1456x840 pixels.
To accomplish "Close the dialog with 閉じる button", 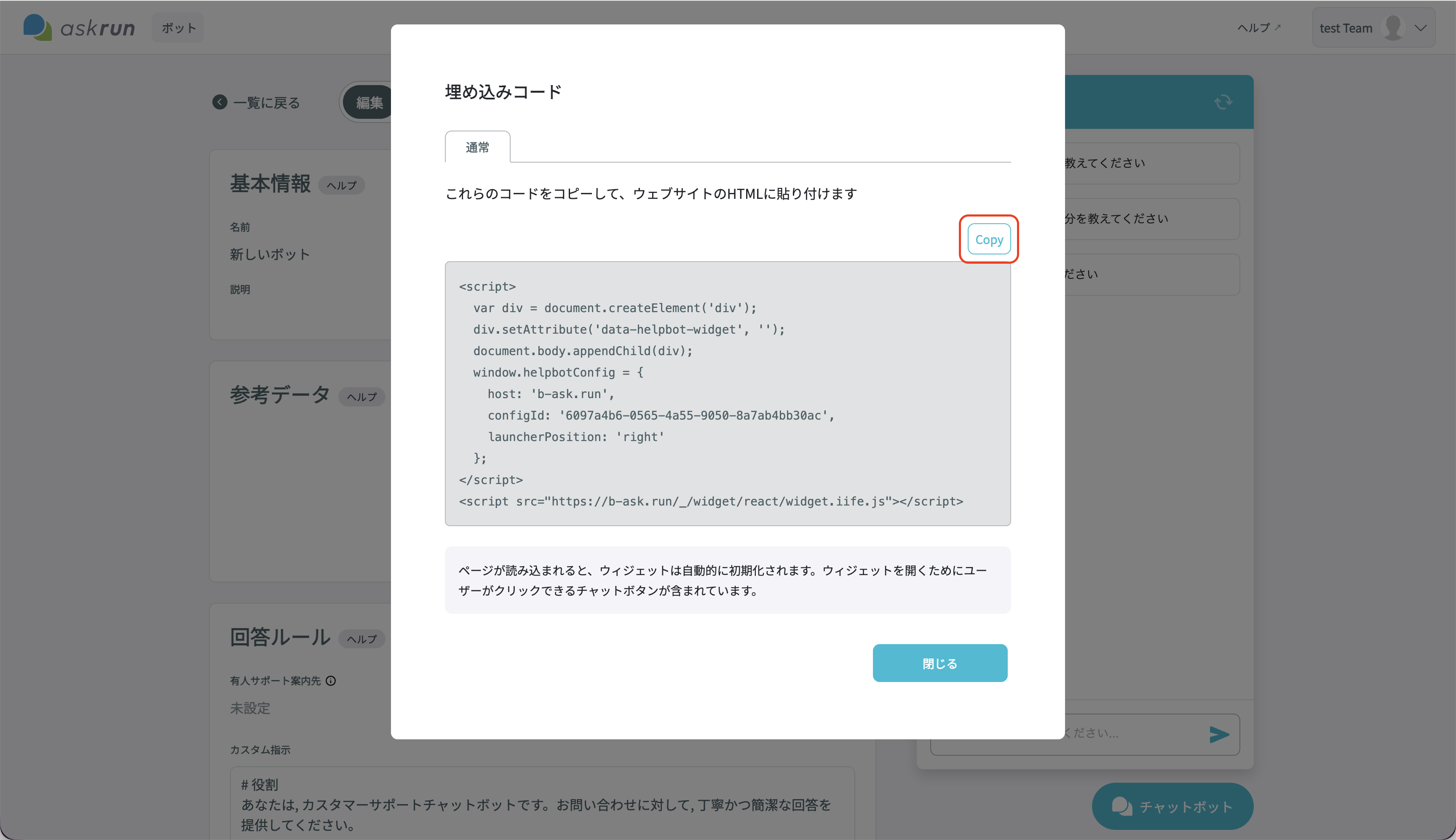I will 940,663.
